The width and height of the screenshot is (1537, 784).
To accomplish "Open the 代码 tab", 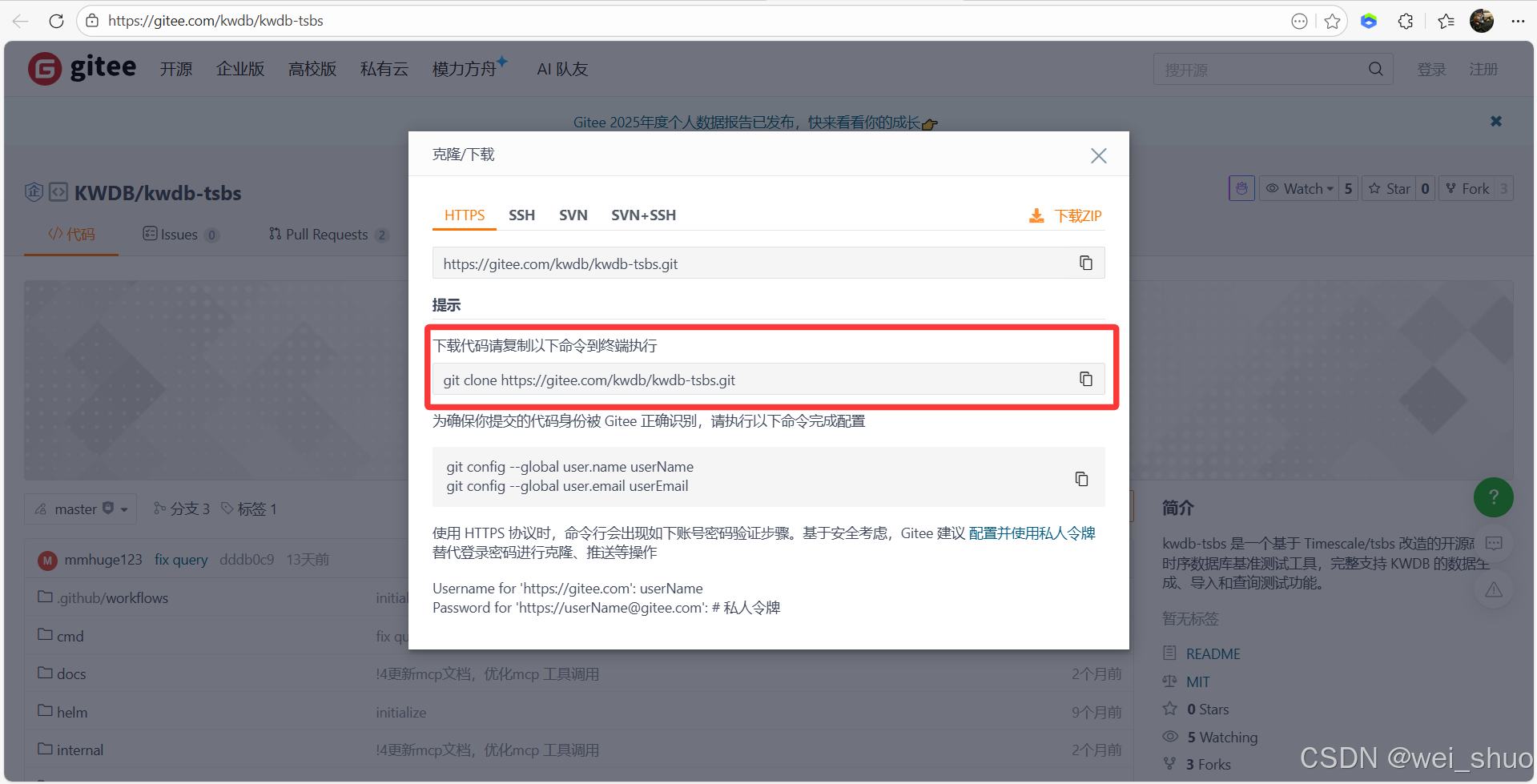I will pos(71,235).
